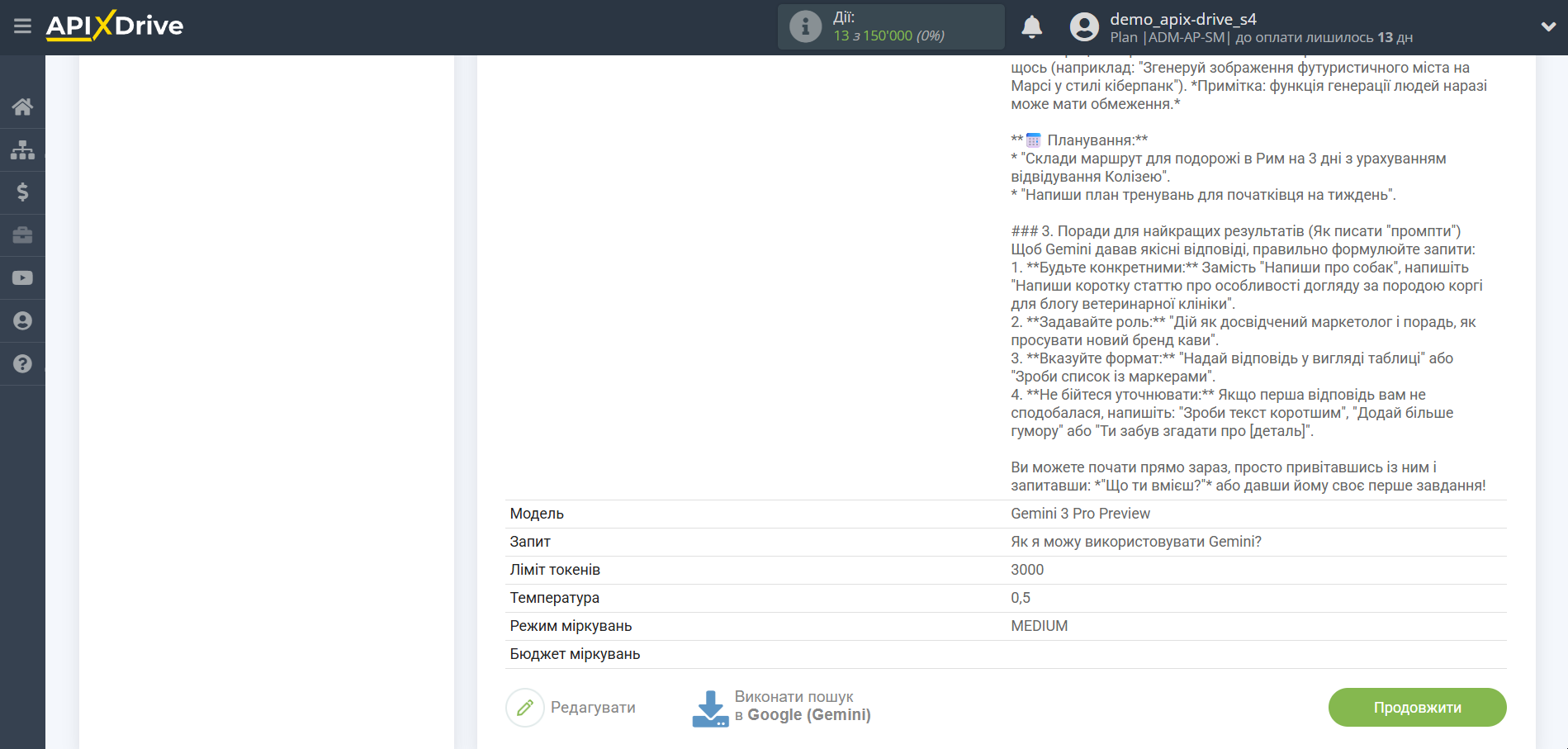Open the dollar billing icon in sidebar
1568x749 pixels.
[x=22, y=192]
